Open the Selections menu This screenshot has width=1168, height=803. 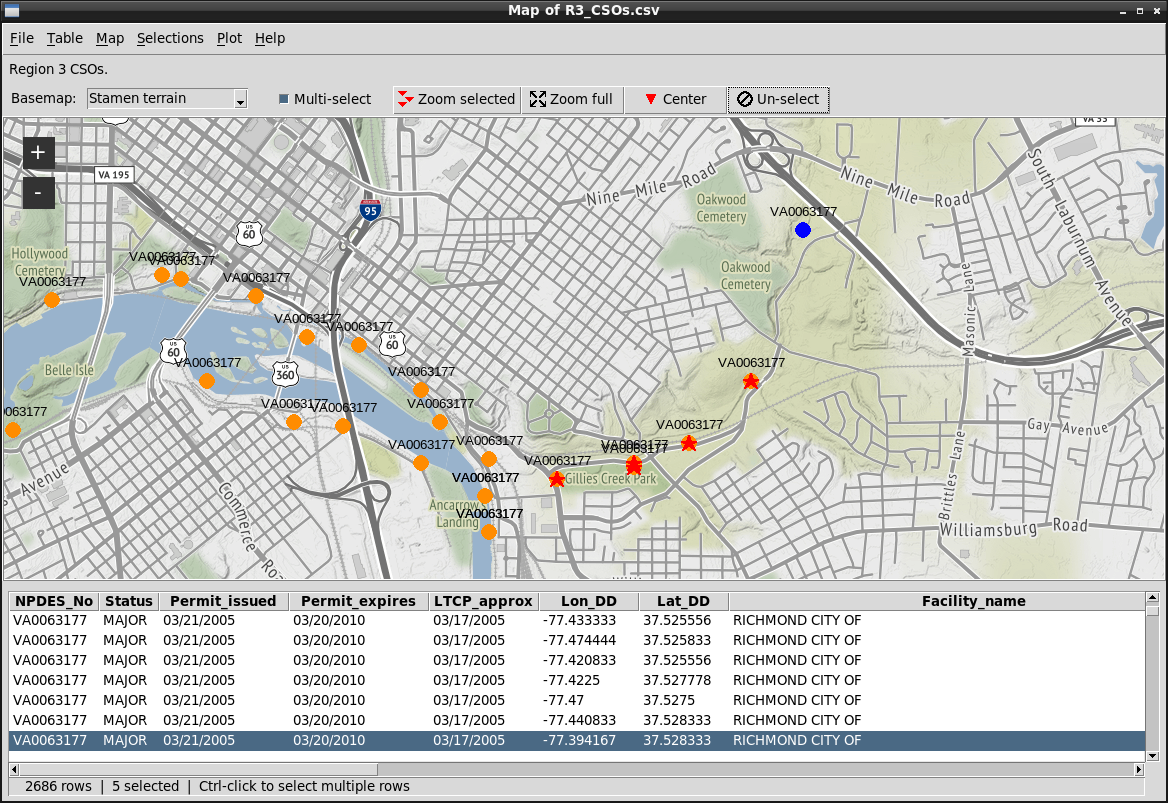pos(170,38)
